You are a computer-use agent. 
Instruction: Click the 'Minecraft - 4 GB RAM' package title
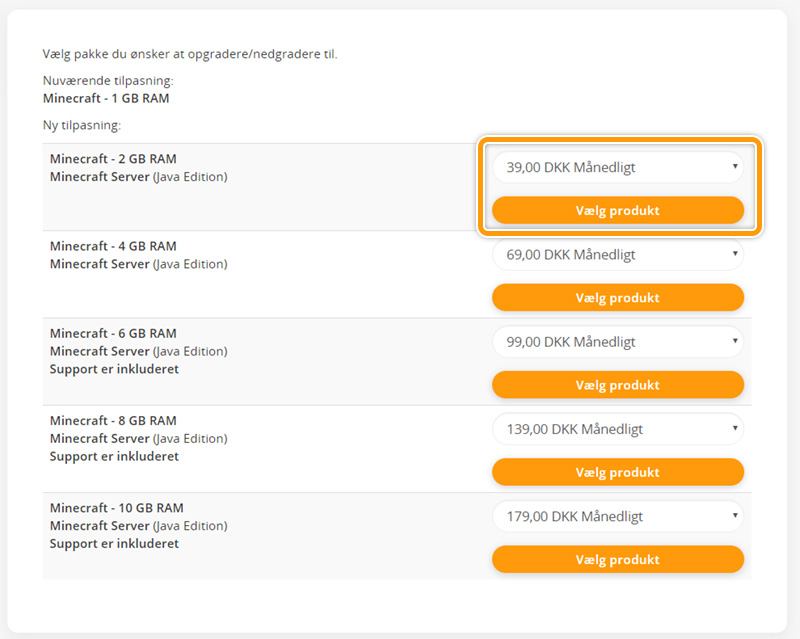click(113, 246)
